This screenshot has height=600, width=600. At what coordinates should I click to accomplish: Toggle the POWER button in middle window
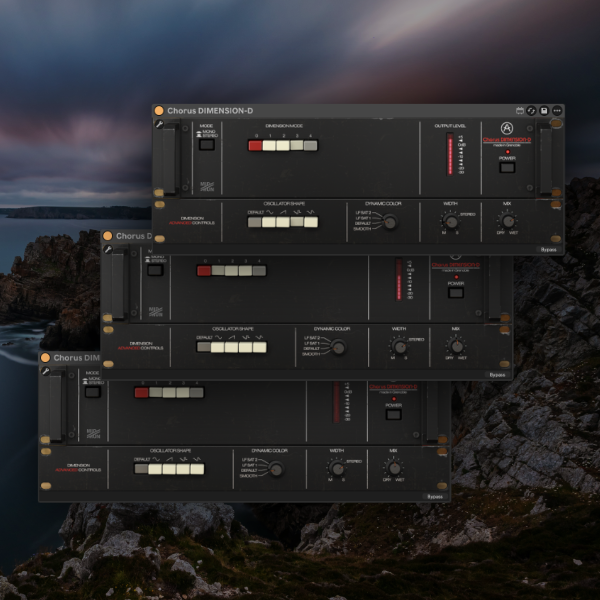tap(456, 293)
